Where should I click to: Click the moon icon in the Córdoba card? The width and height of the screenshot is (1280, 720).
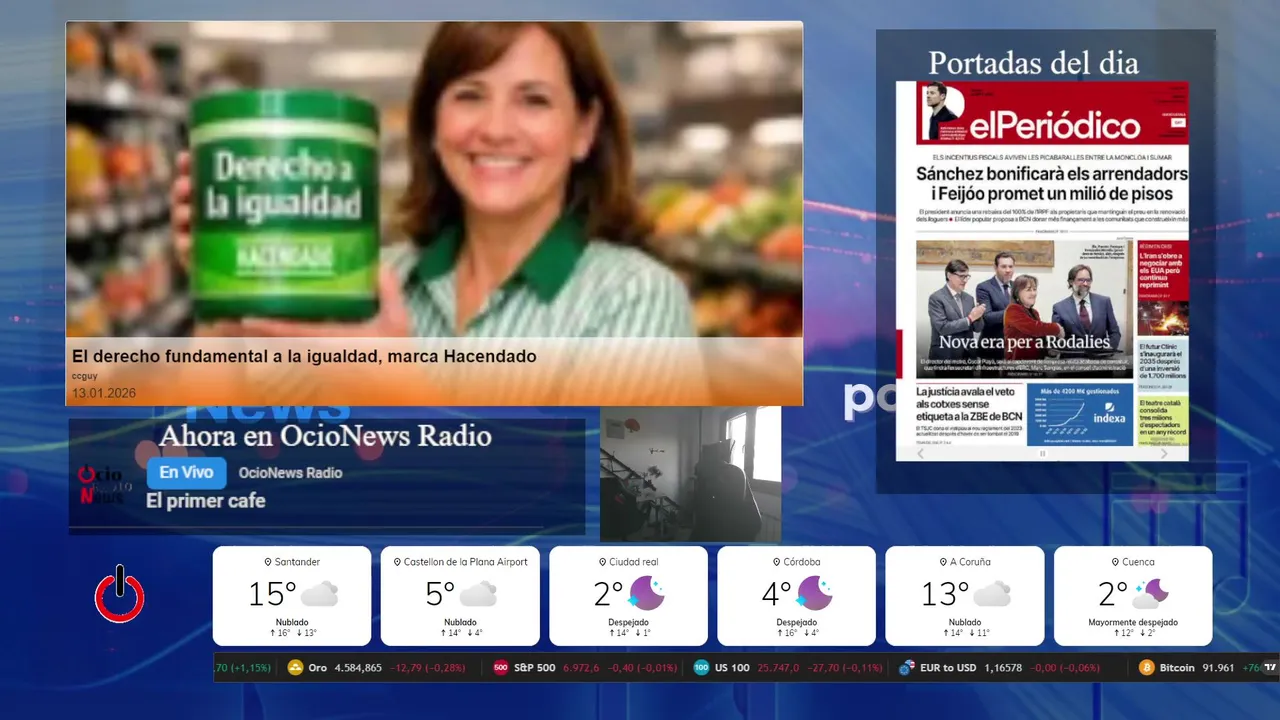[x=813, y=594]
